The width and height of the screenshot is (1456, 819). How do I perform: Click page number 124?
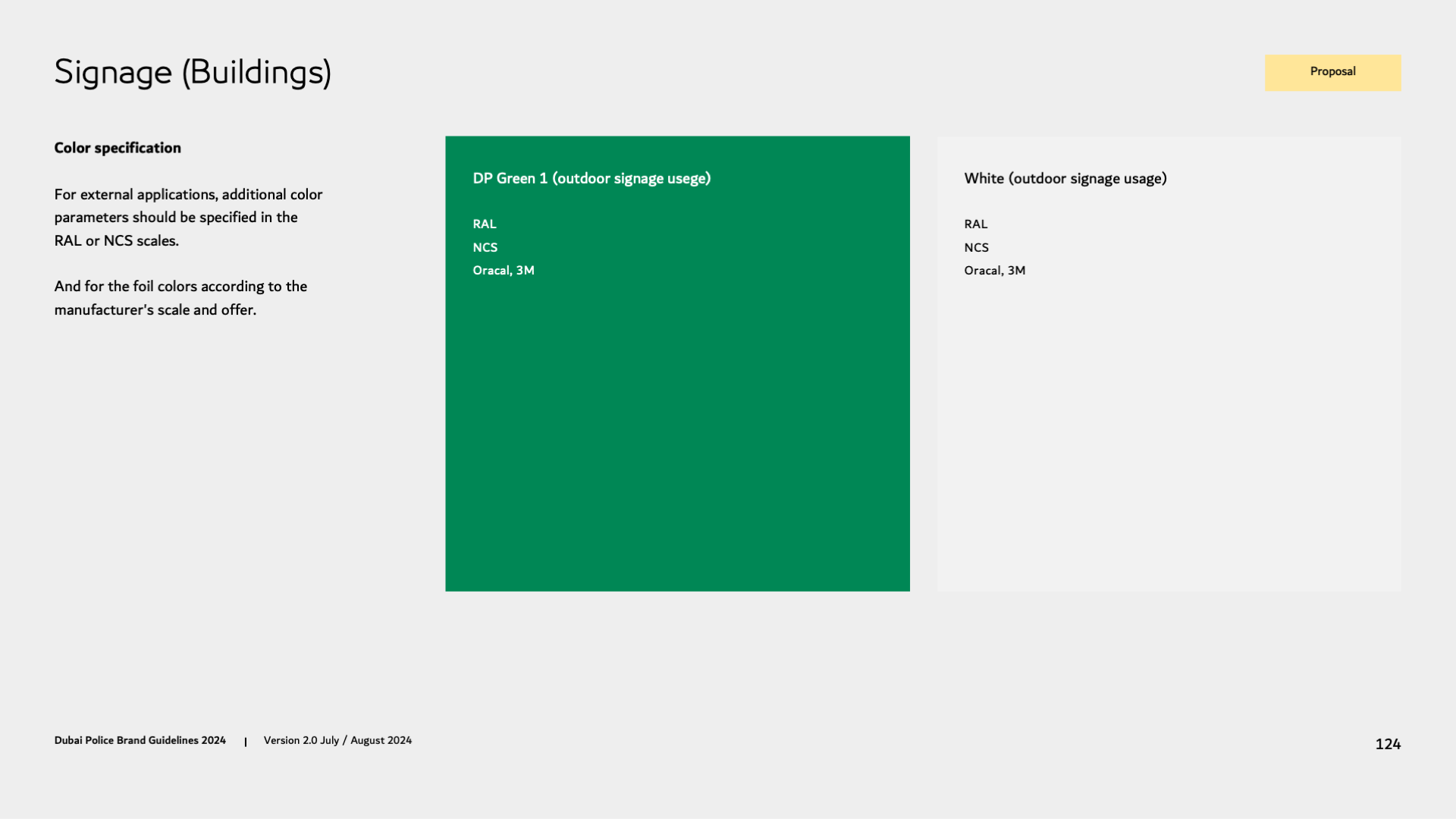[1388, 744]
